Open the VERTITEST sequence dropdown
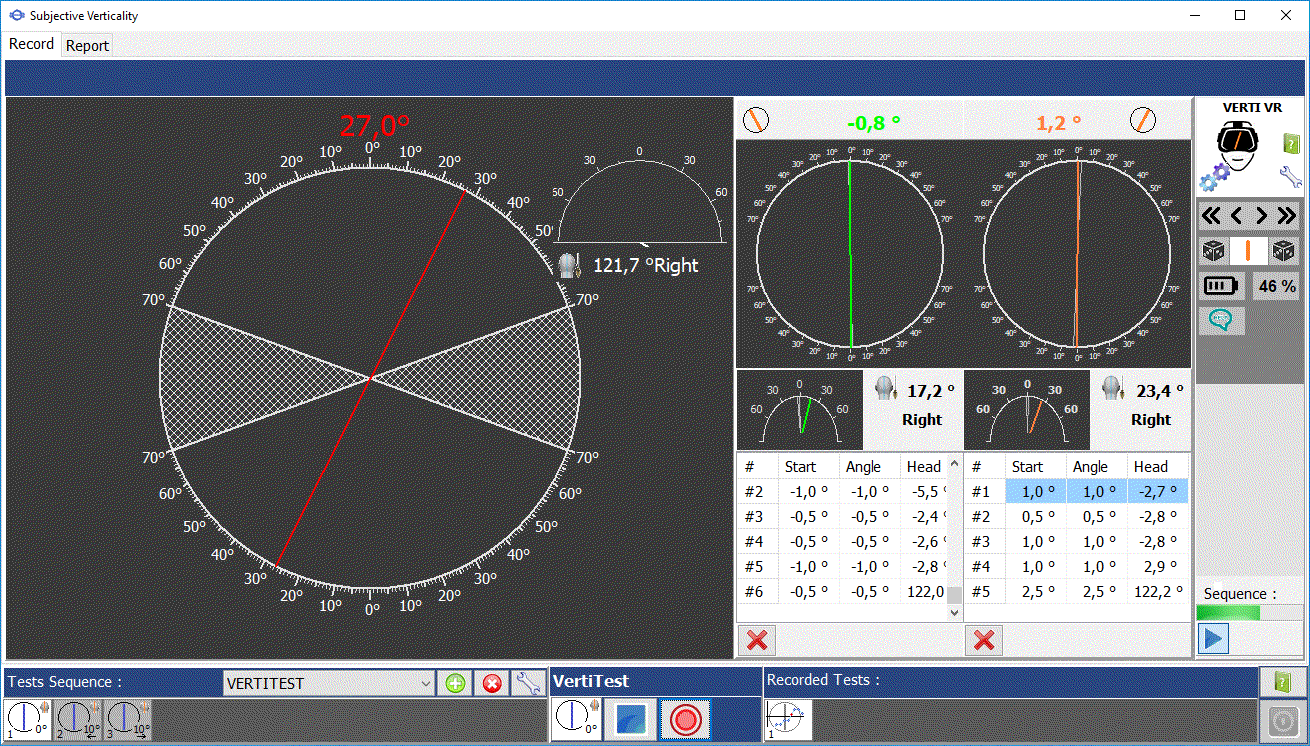This screenshot has width=1310, height=746. click(x=329, y=683)
